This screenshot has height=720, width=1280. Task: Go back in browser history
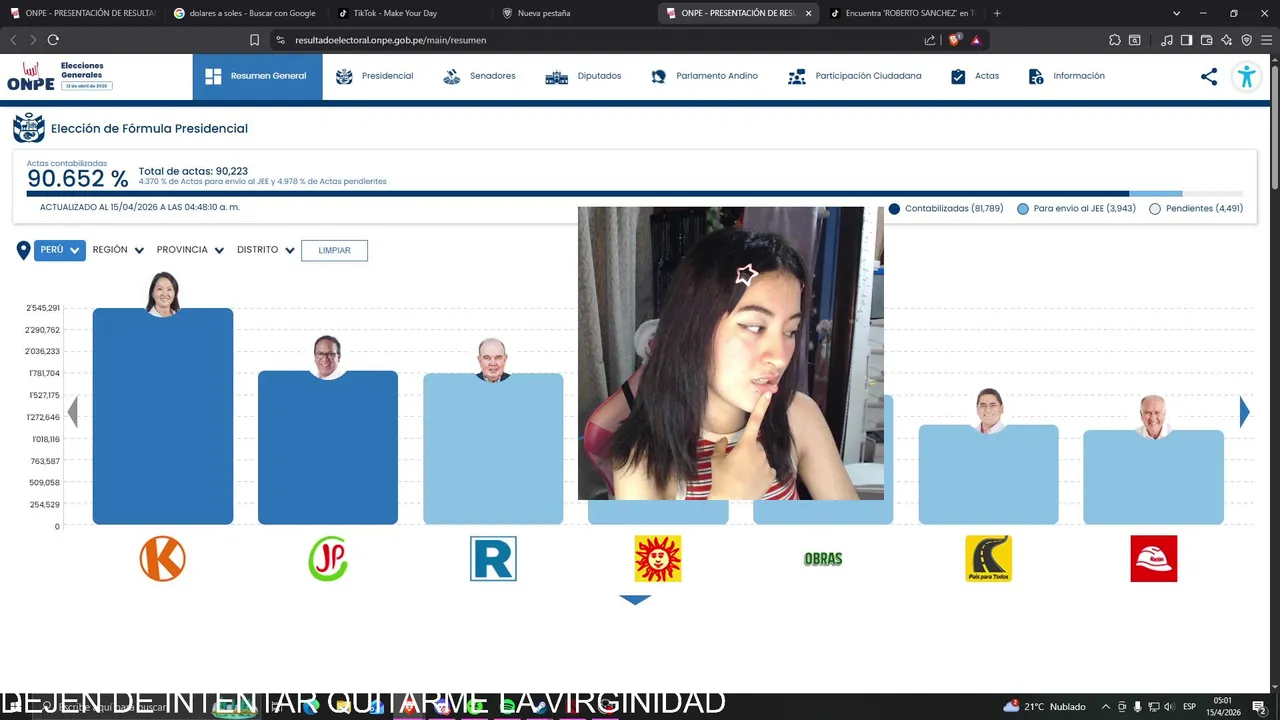(13, 40)
